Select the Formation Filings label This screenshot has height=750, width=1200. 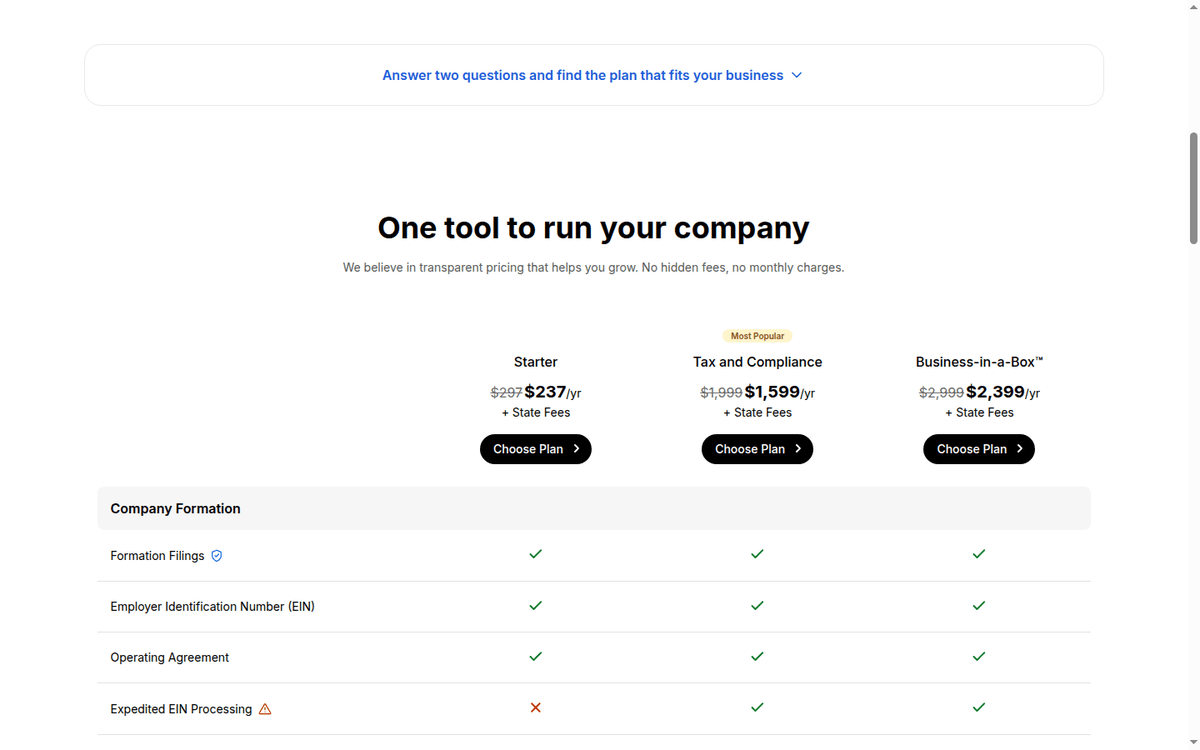157,556
